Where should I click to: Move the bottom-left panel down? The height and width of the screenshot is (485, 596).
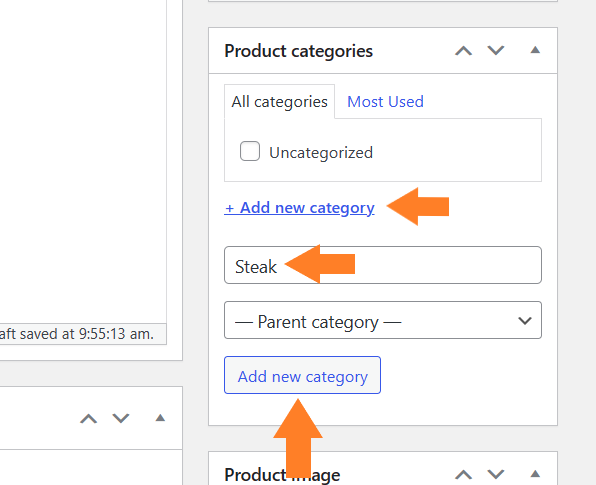(121, 418)
